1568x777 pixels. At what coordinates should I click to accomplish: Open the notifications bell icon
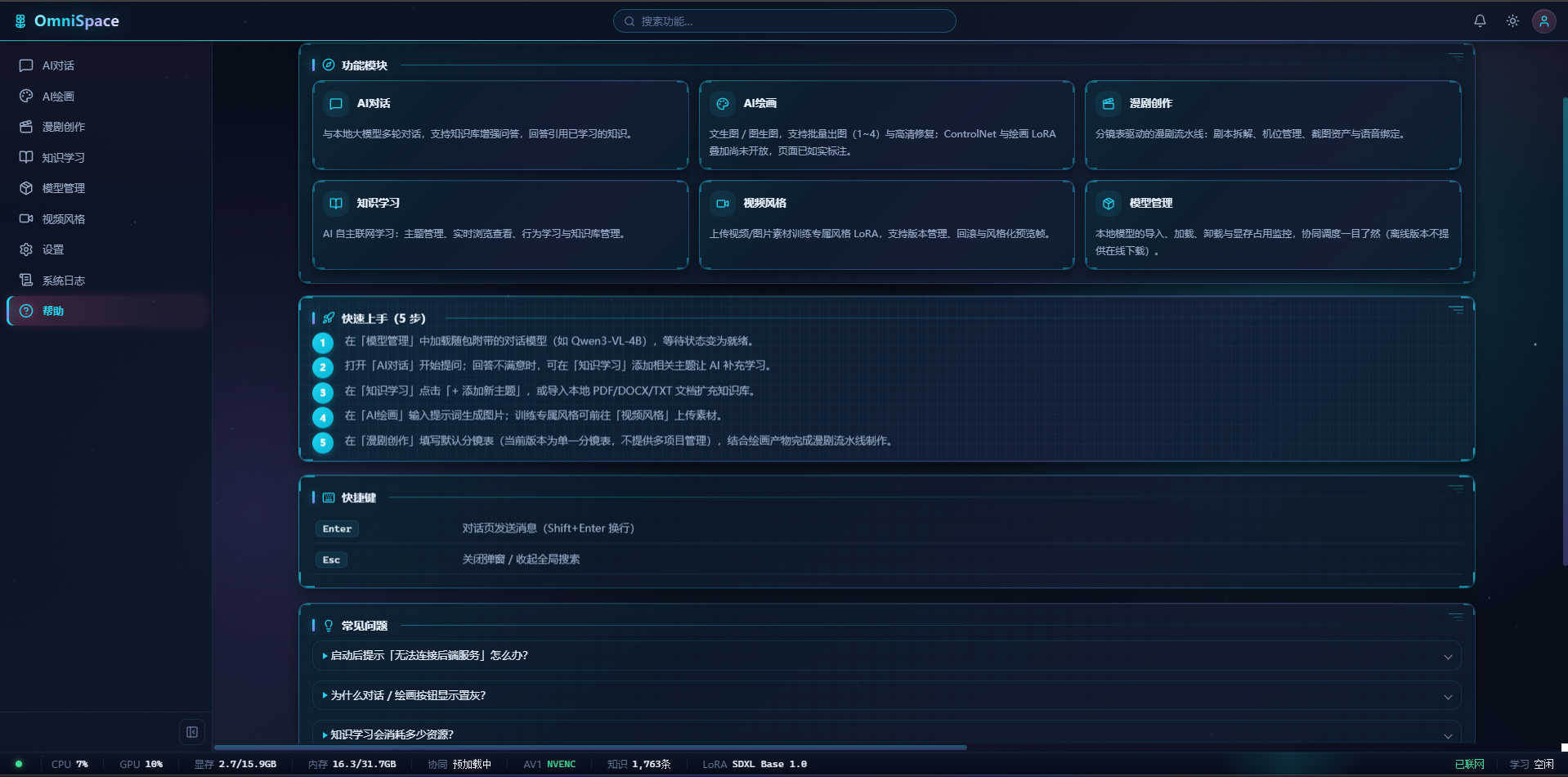pos(1480,21)
